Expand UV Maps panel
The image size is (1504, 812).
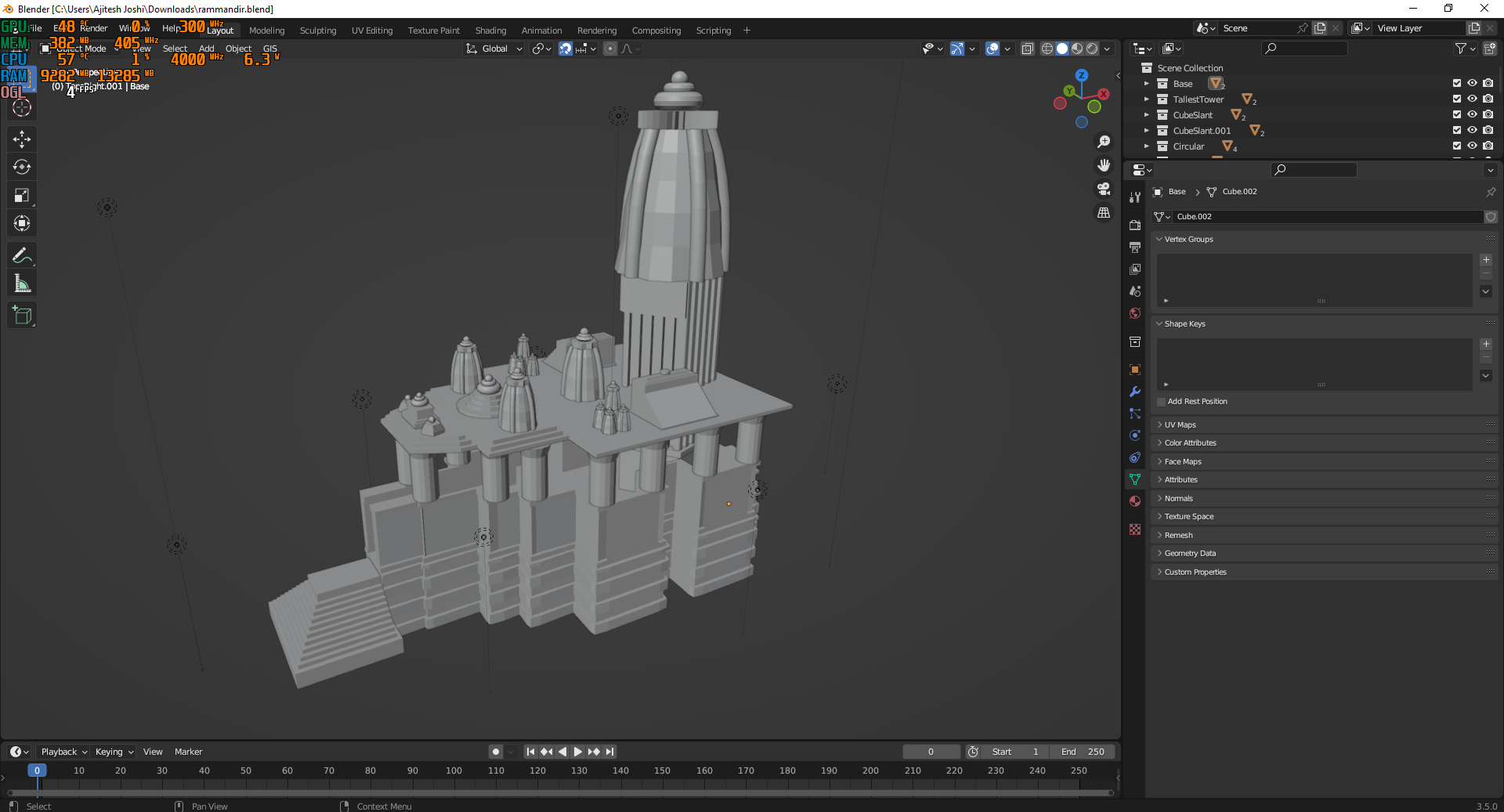click(1324, 424)
